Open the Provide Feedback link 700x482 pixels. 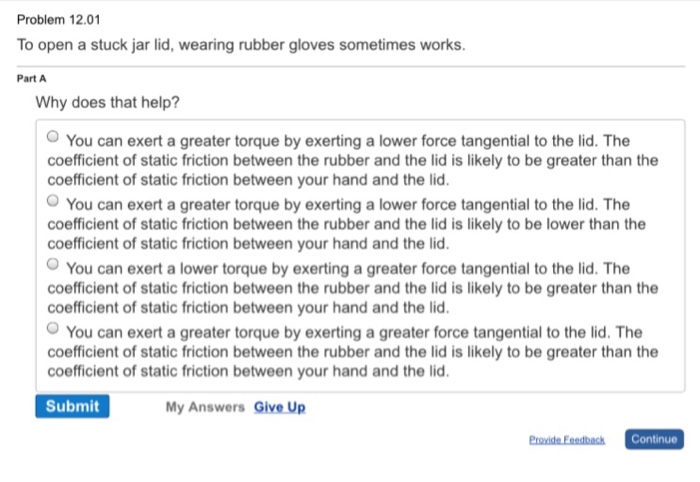tap(567, 439)
